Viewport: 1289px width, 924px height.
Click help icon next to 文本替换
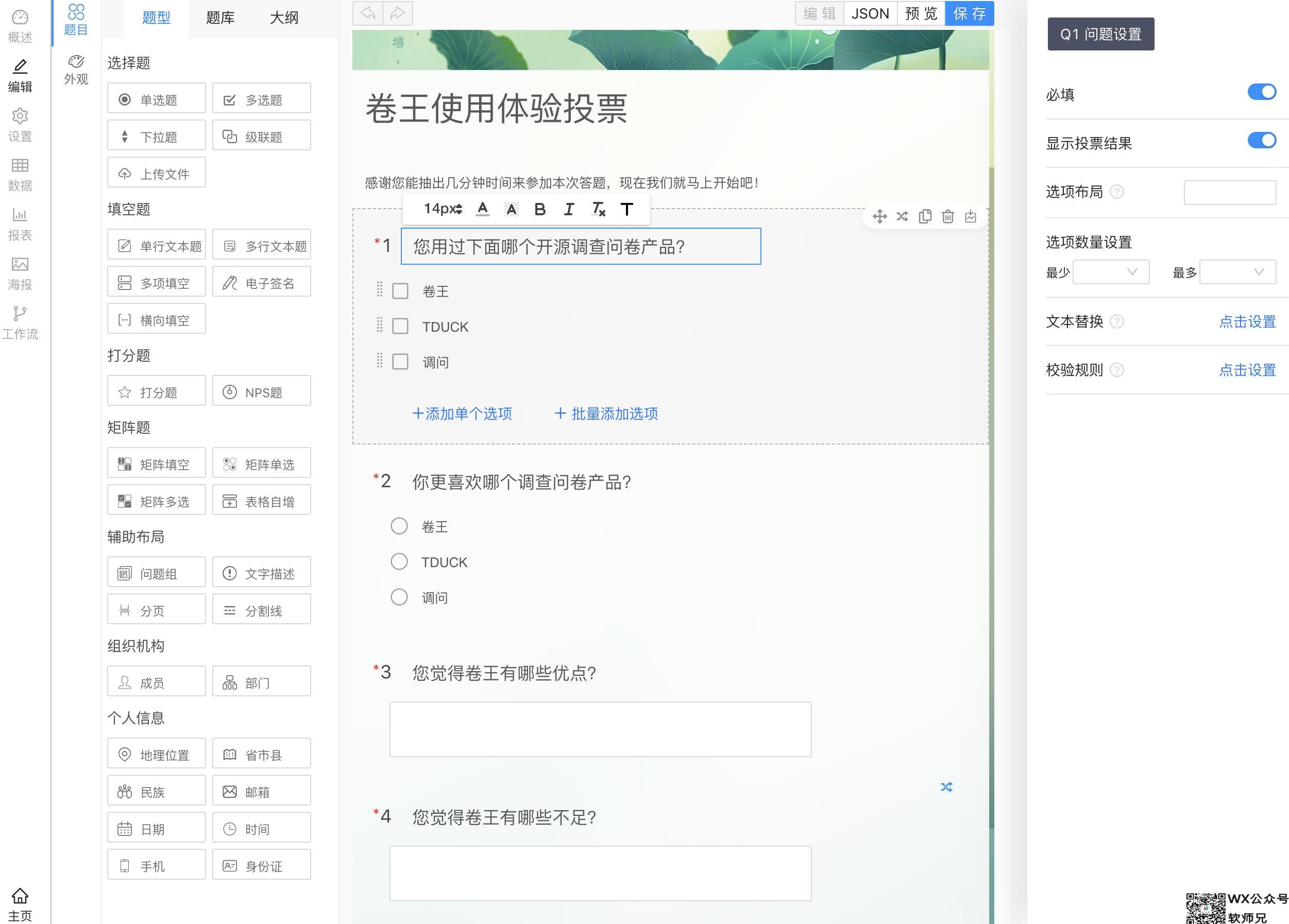[1117, 321]
